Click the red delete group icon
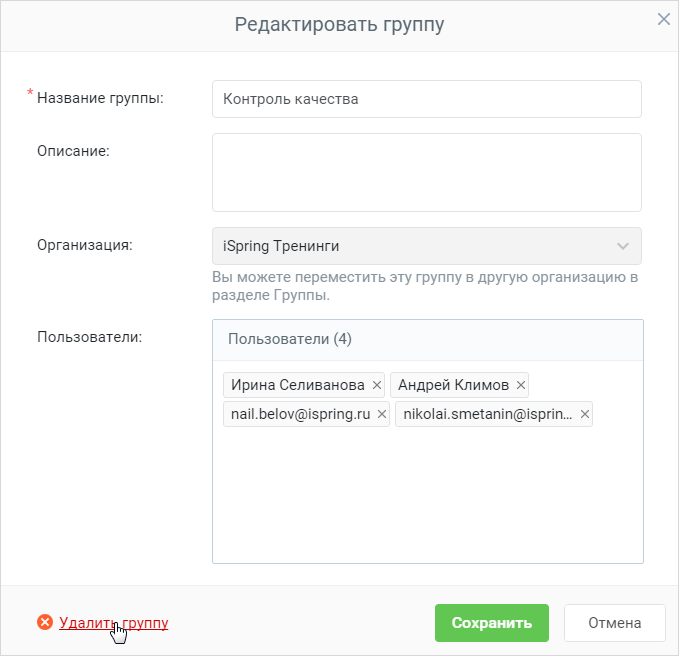The height and width of the screenshot is (656, 679). point(45,622)
